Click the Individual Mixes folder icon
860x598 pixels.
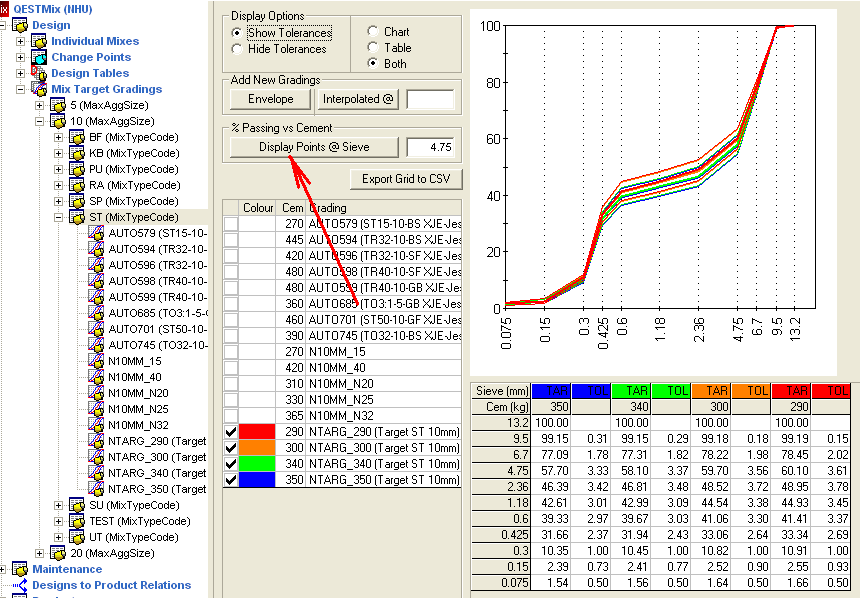(39, 41)
